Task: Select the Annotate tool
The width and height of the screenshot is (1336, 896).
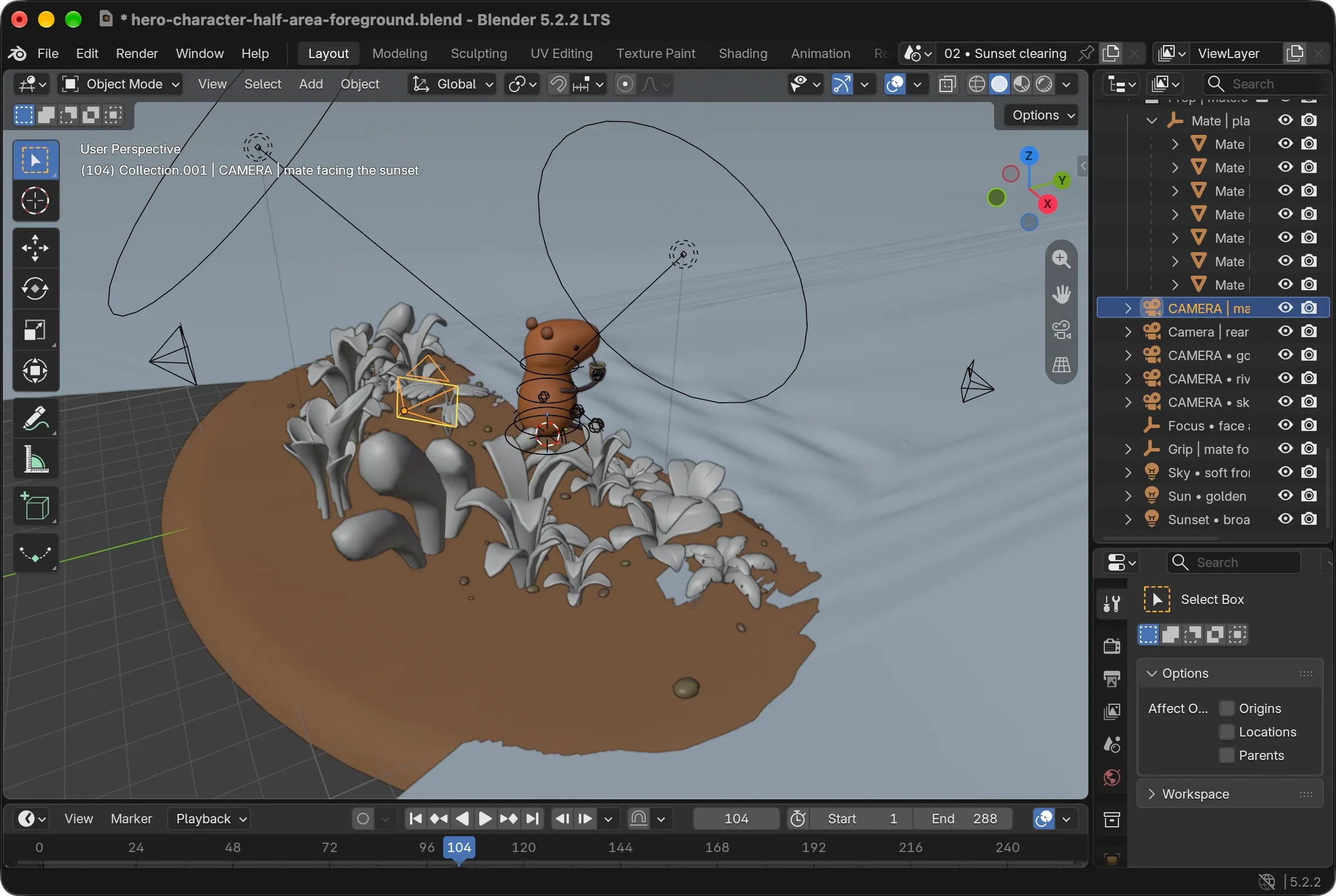Action: (35, 419)
